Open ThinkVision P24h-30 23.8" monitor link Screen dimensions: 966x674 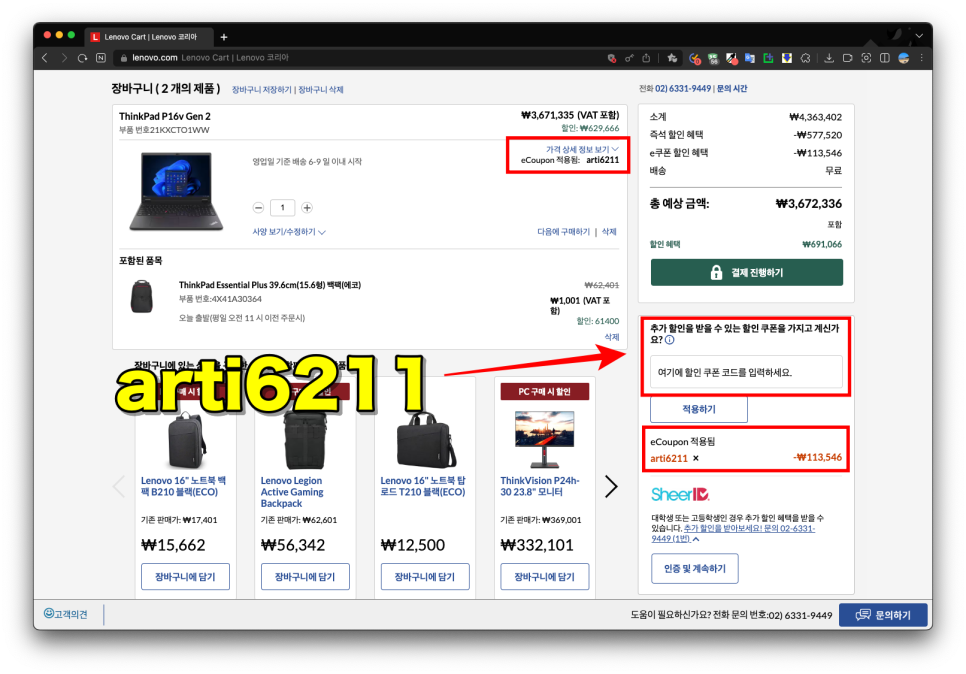pyautogui.click(x=540, y=486)
